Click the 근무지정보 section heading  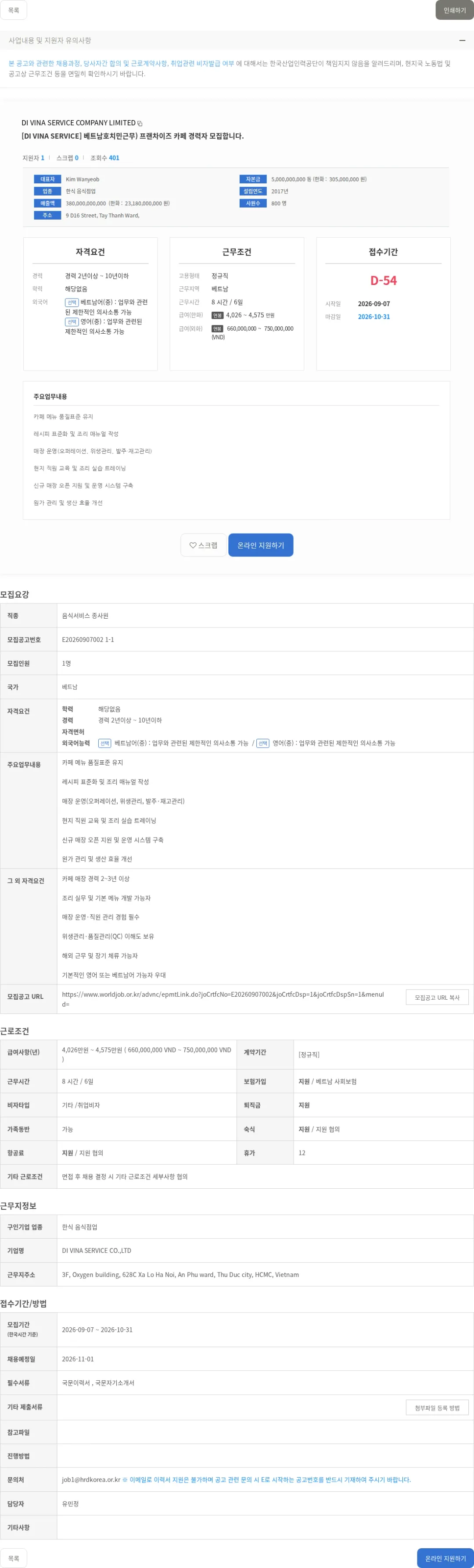[x=18, y=1206]
